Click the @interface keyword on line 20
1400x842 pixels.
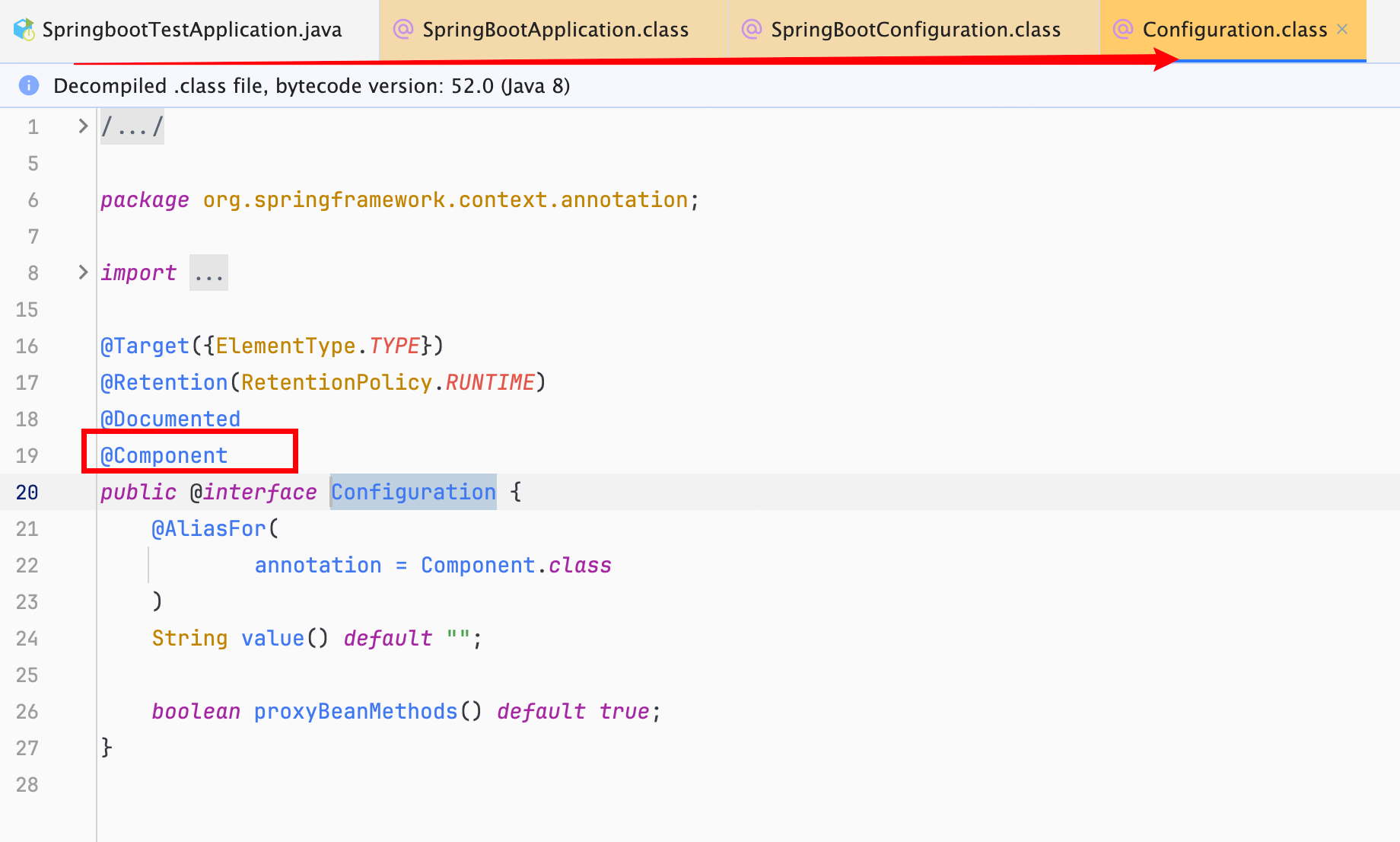point(253,492)
